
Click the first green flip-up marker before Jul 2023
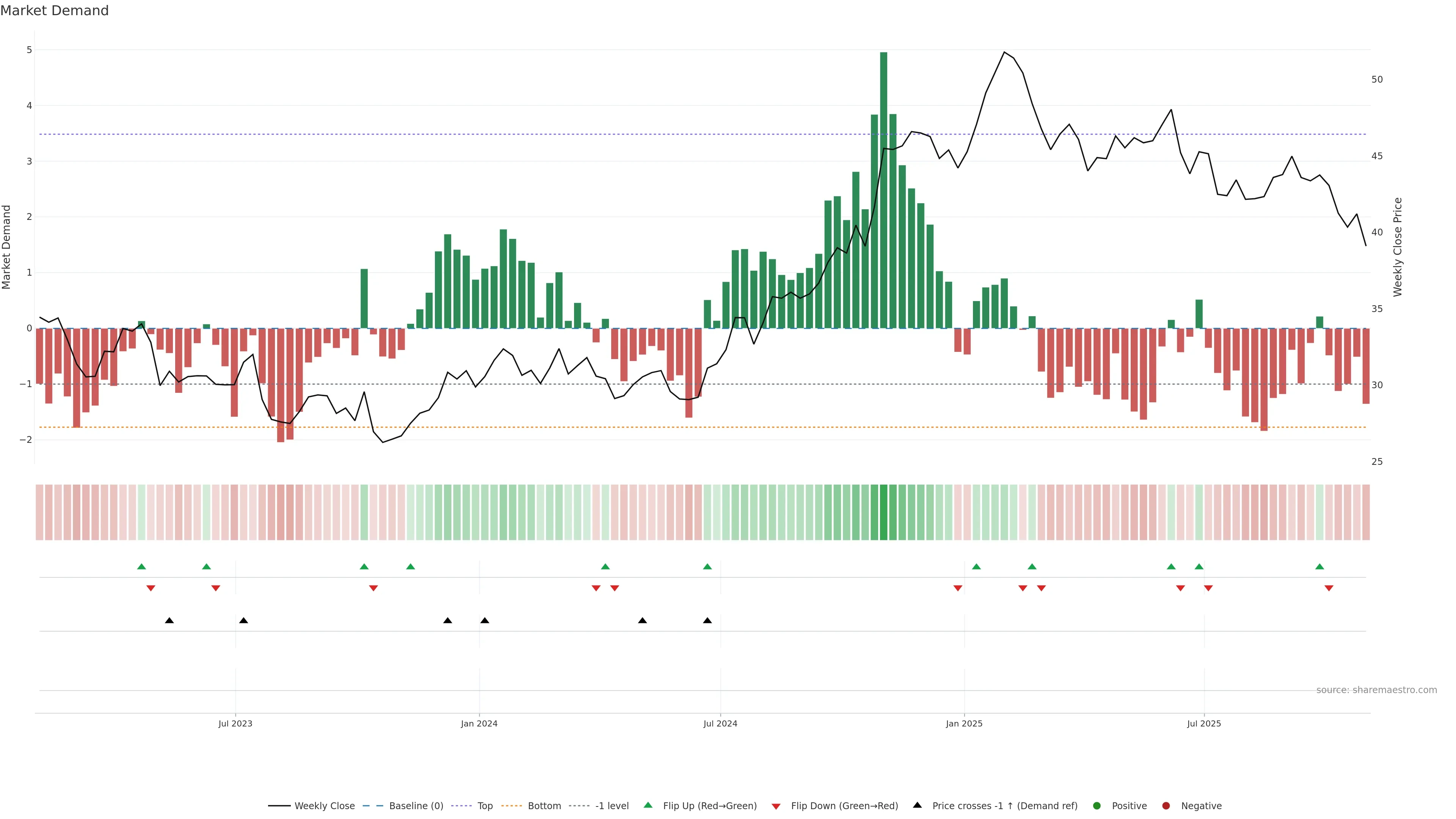(x=141, y=566)
